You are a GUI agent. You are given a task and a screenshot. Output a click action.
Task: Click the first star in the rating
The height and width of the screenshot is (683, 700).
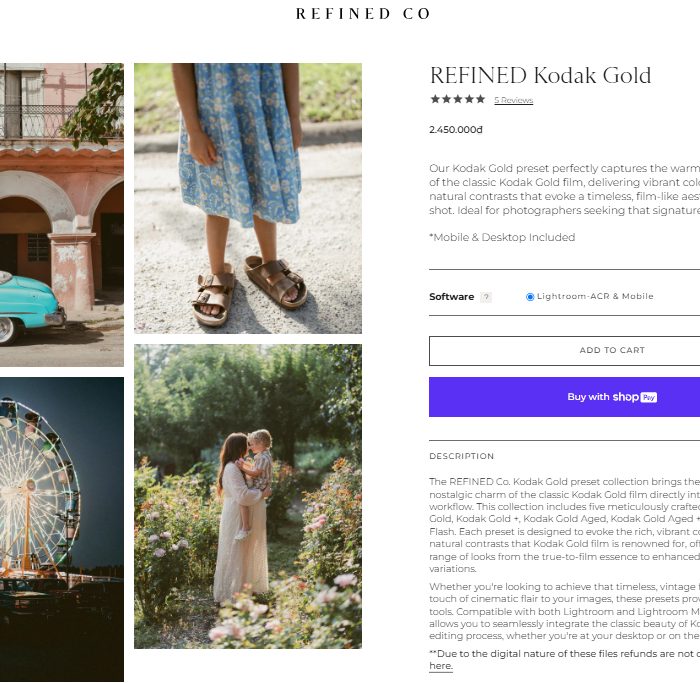point(435,100)
